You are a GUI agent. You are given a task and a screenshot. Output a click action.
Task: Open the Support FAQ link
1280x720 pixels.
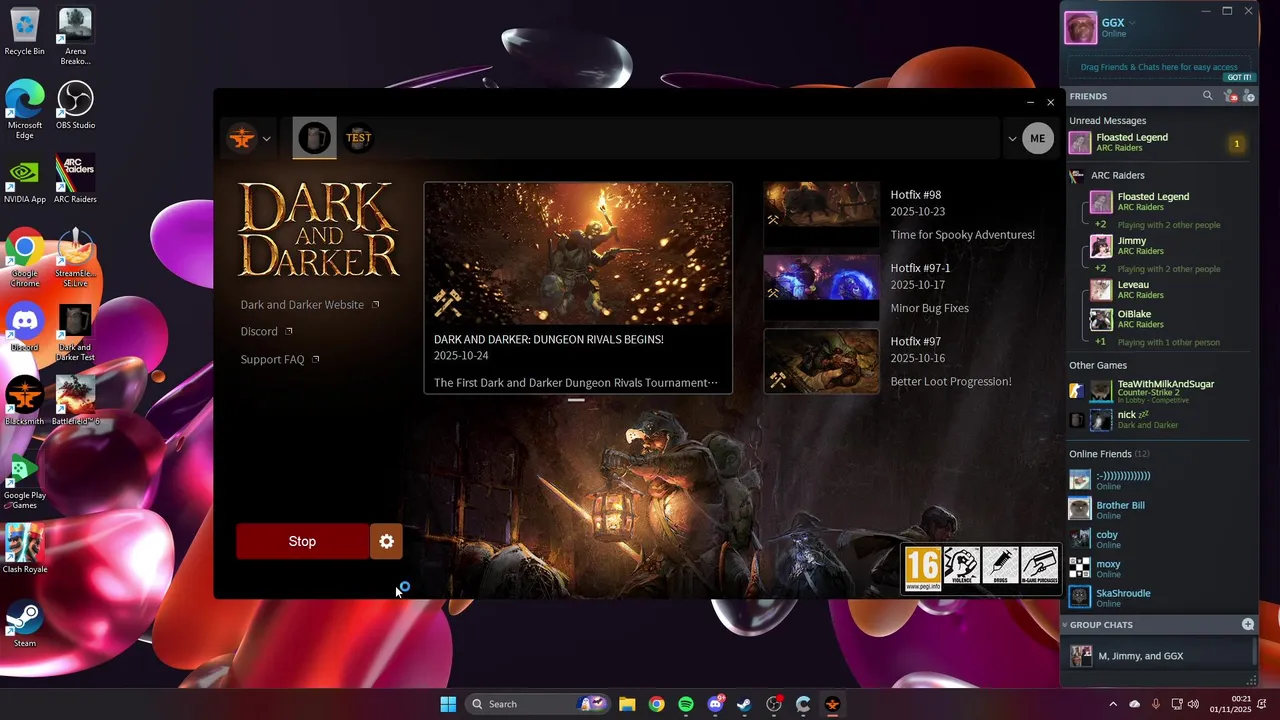click(280, 360)
